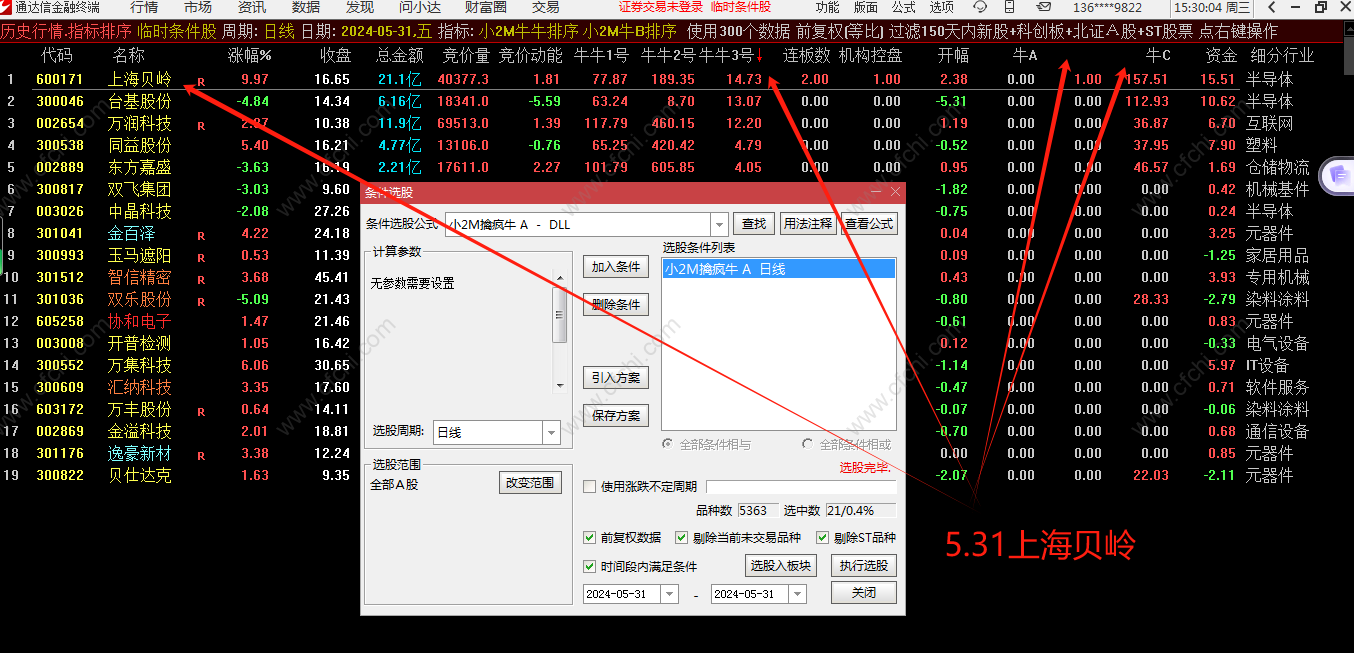Click the 执行选股 button

863,566
